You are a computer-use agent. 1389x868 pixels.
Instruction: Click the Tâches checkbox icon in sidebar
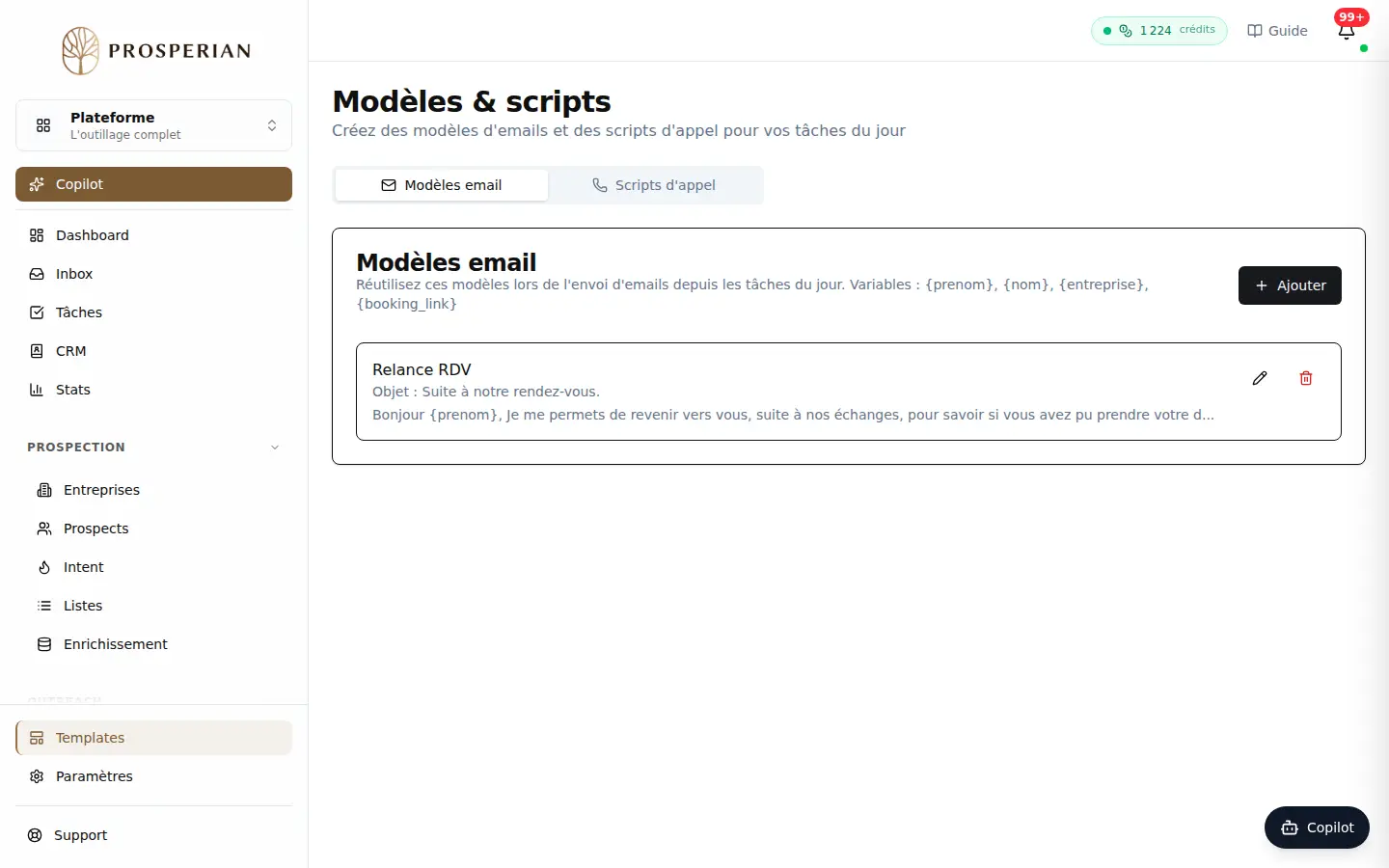tap(37, 312)
